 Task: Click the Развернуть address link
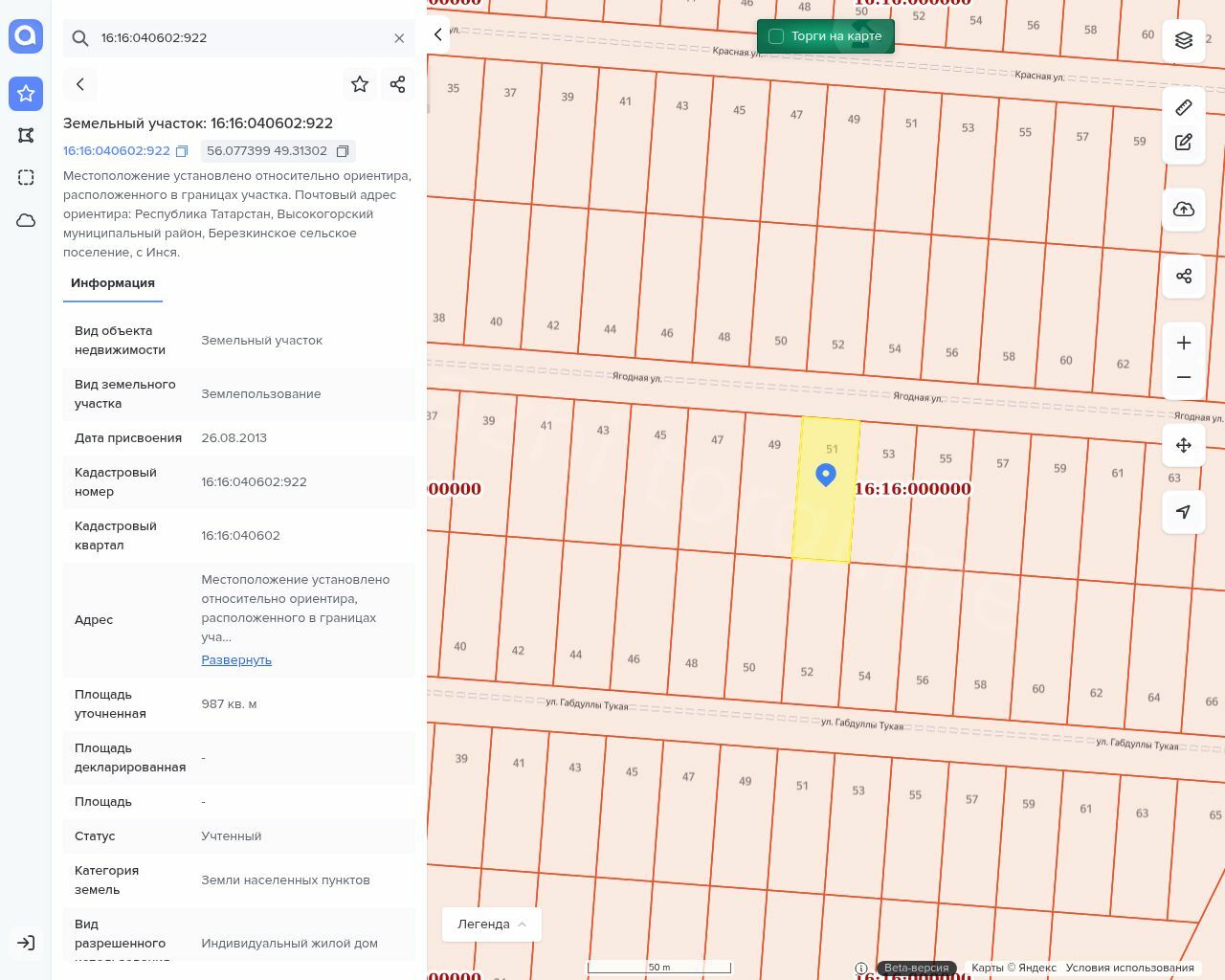(x=236, y=660)
